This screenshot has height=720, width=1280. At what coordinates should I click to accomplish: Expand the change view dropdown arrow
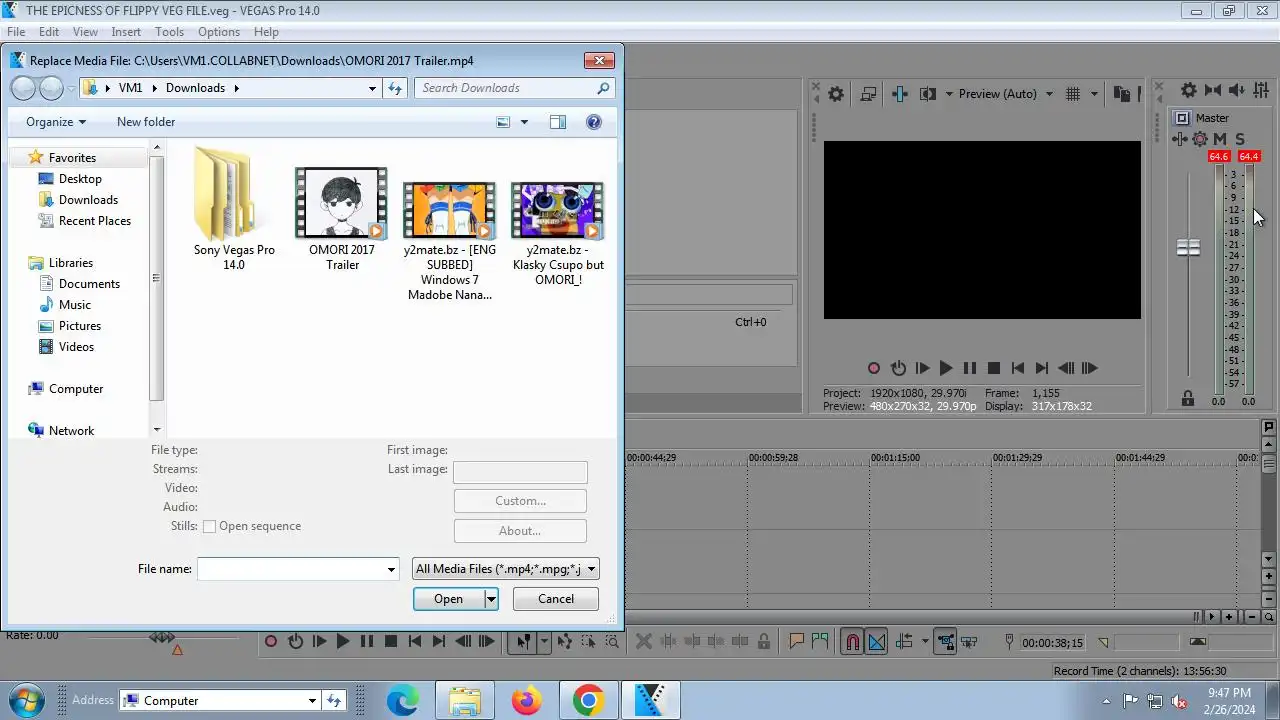coord(524,122)
